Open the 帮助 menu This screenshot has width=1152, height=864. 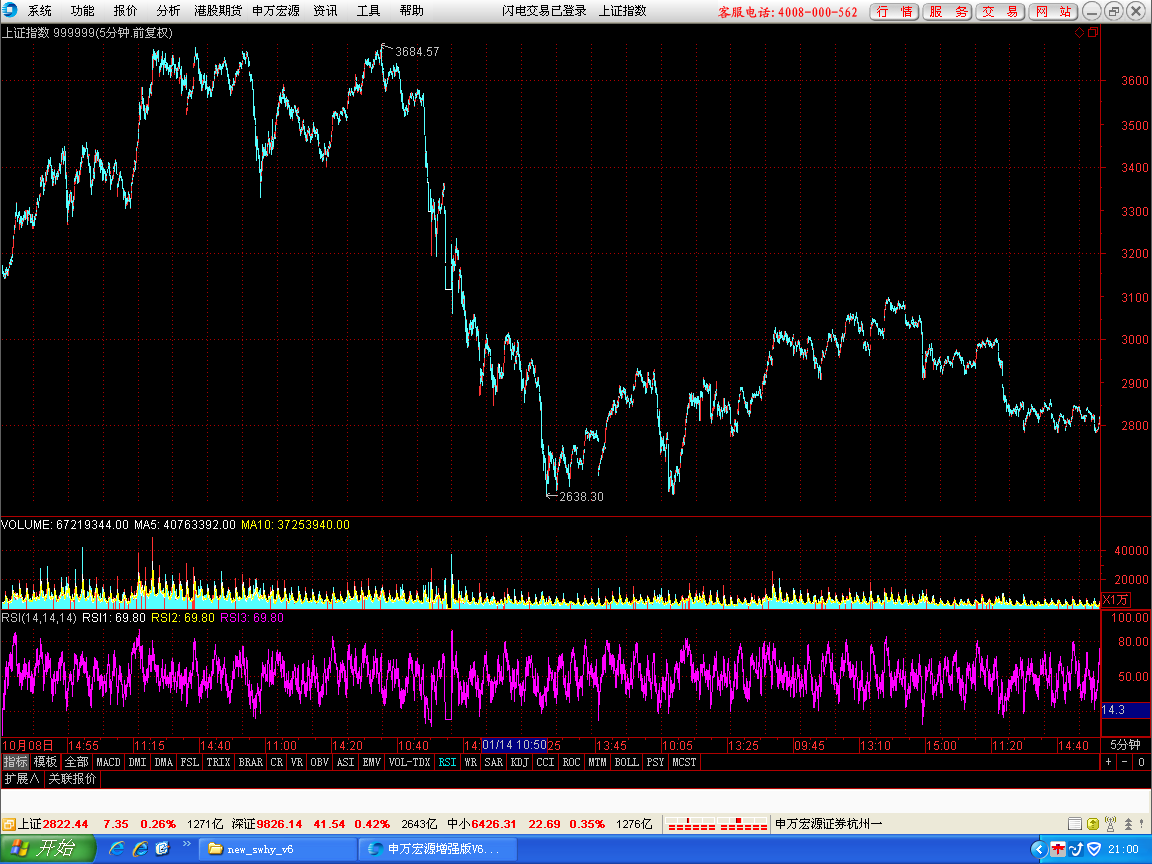[411, 11]
